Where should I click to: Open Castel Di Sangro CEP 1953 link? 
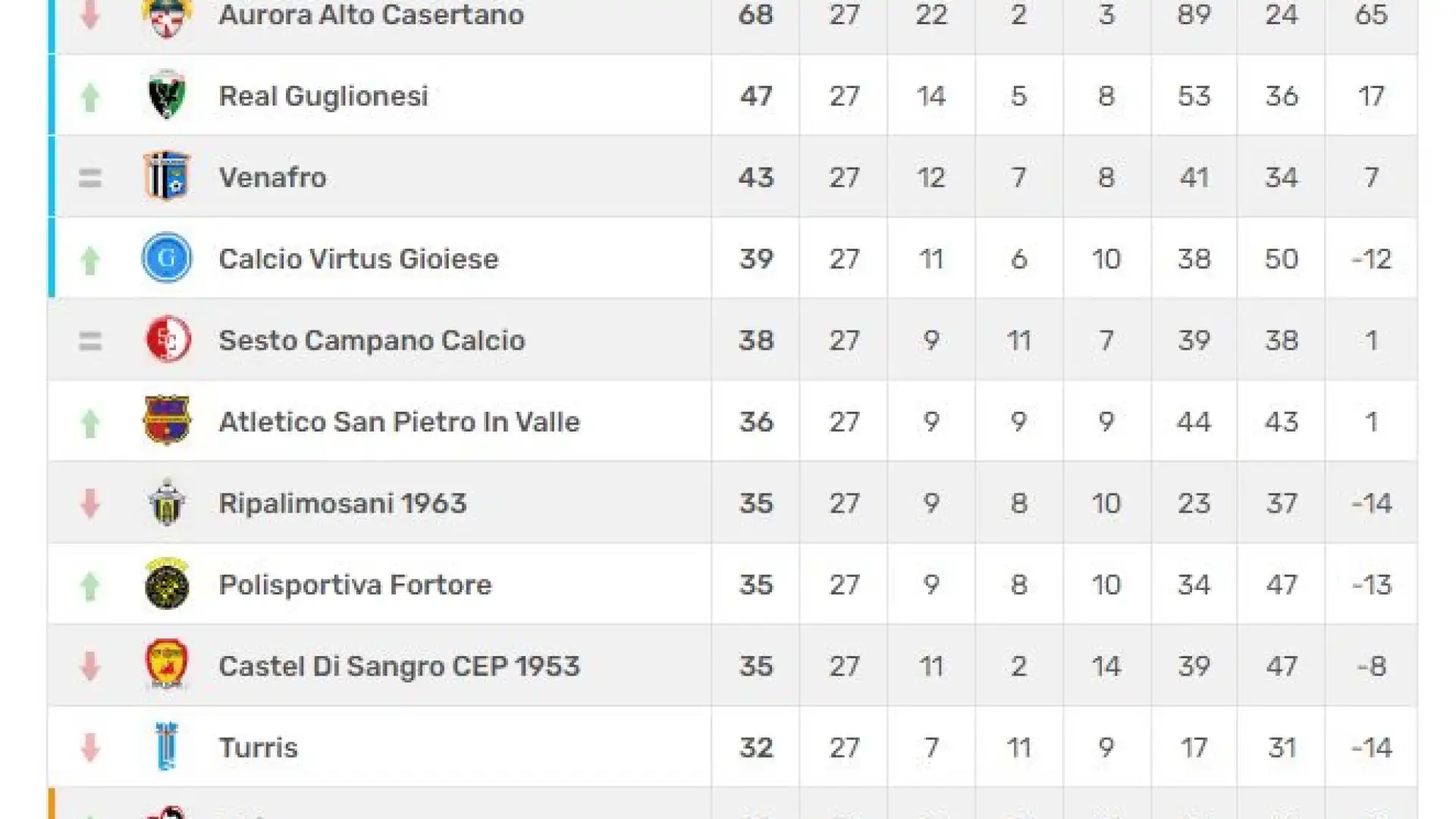click(x=399, y=666)
